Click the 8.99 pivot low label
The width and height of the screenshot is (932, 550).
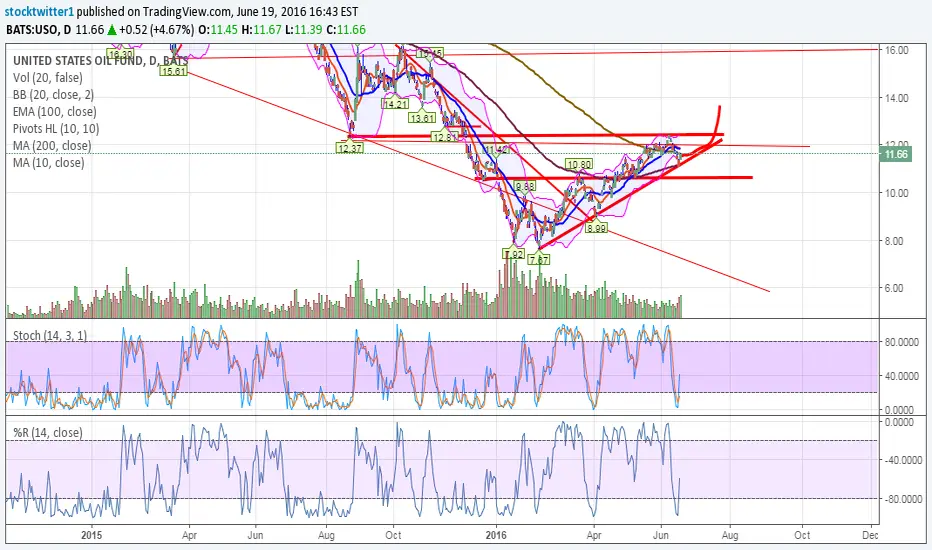[596, 228]
